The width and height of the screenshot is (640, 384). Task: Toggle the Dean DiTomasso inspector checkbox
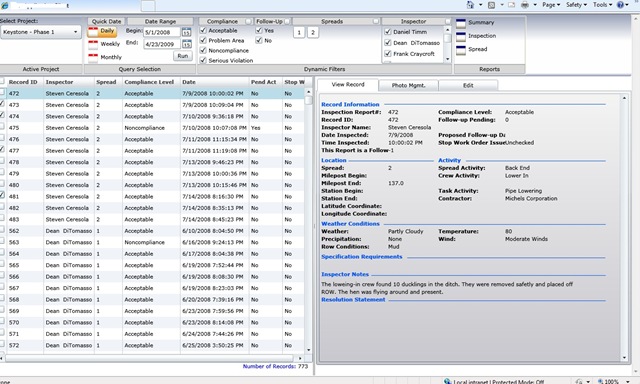(x=388, y=42)
